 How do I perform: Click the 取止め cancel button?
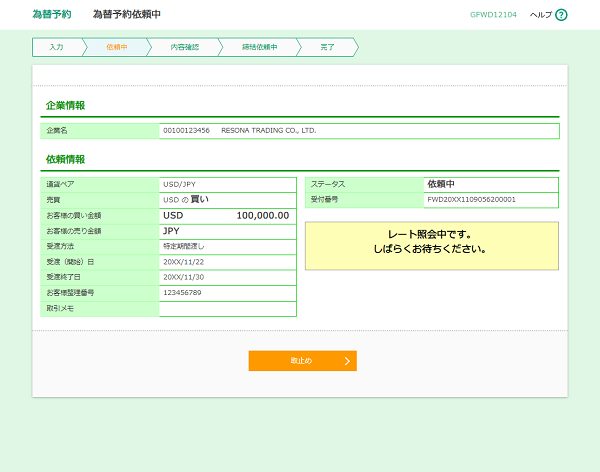tap(303, 361)
